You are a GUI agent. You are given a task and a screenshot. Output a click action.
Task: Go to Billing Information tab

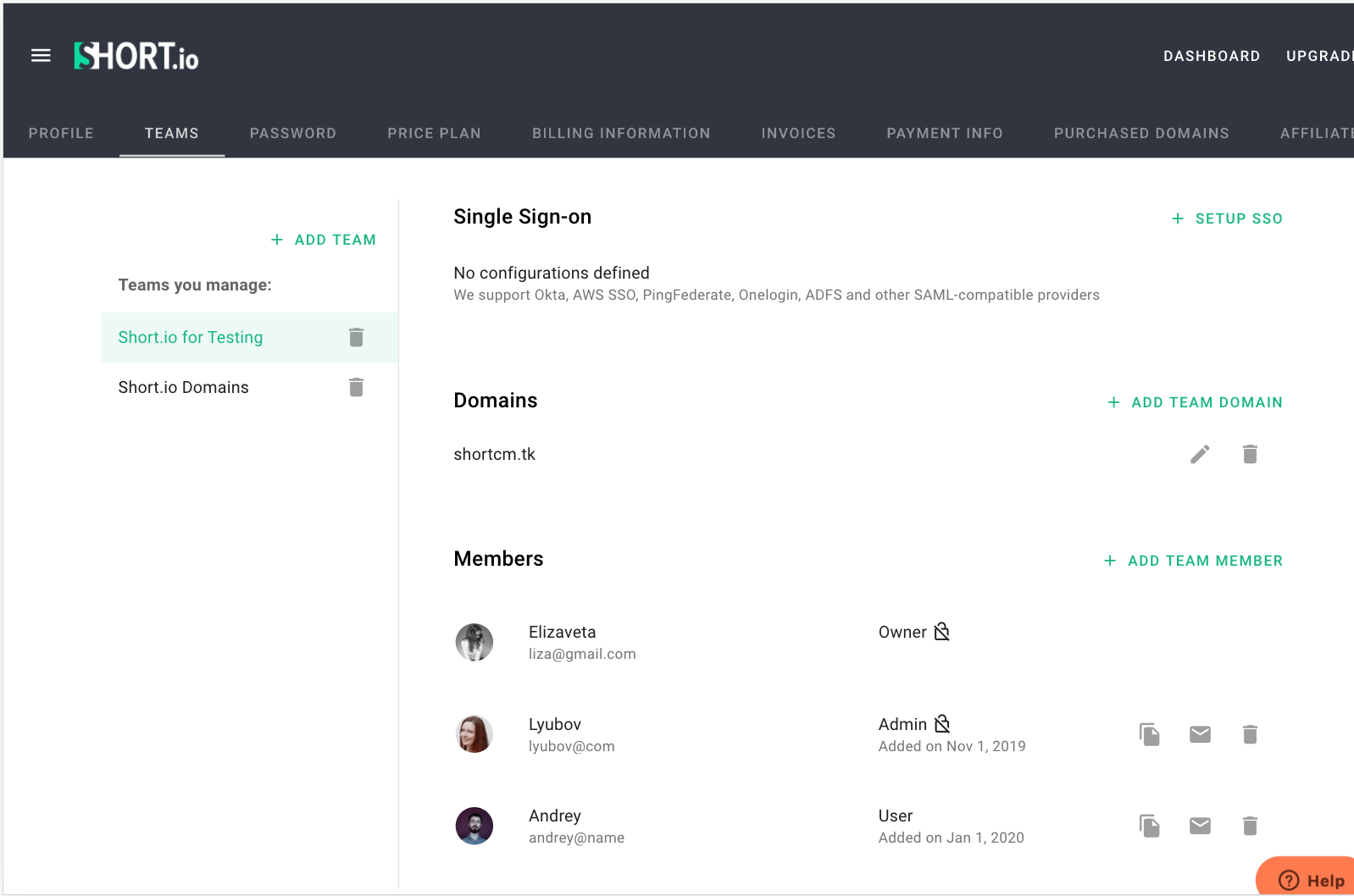coord(621,133)
